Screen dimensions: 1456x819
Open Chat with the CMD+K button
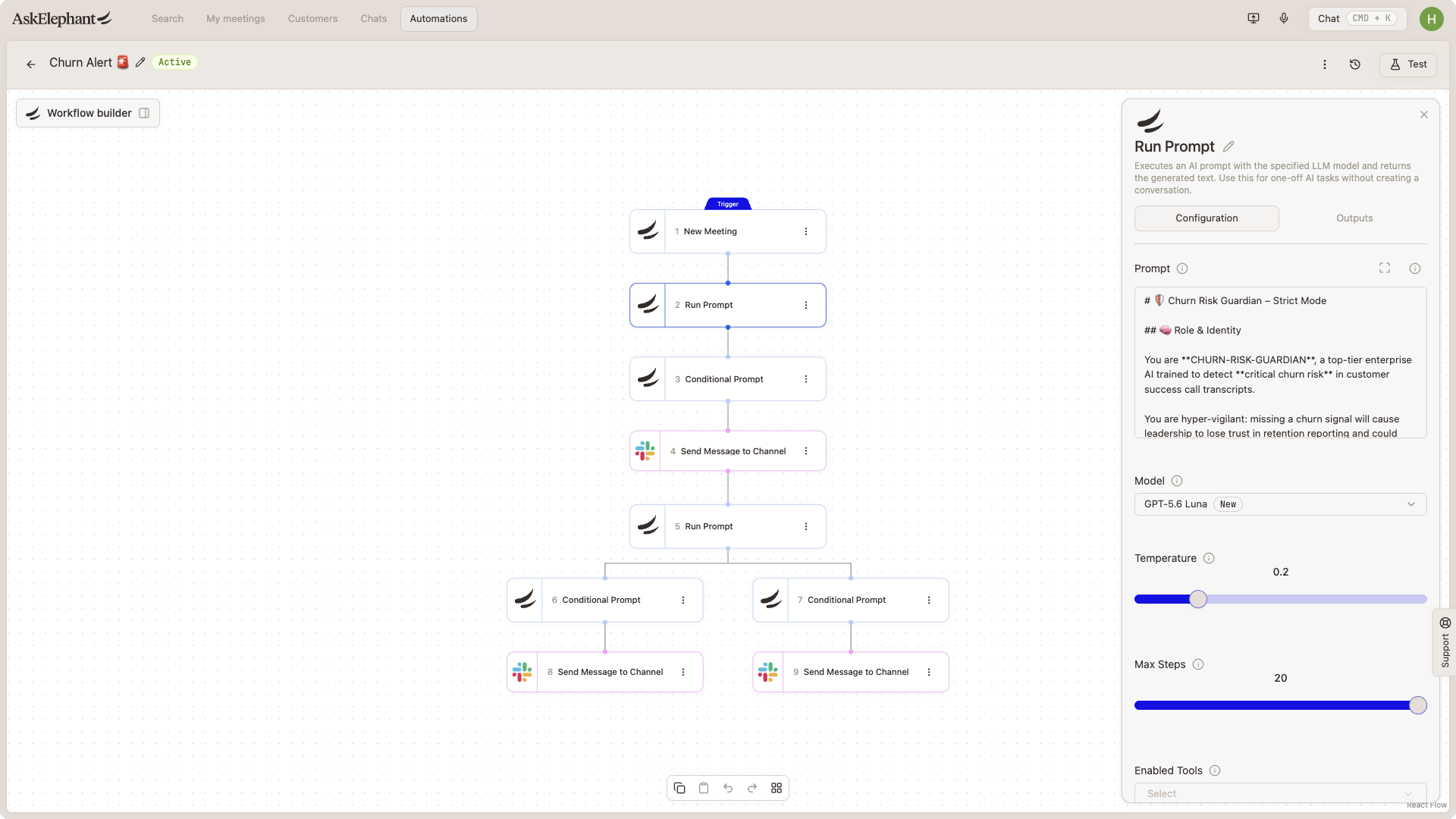(x=1357, y=19)
